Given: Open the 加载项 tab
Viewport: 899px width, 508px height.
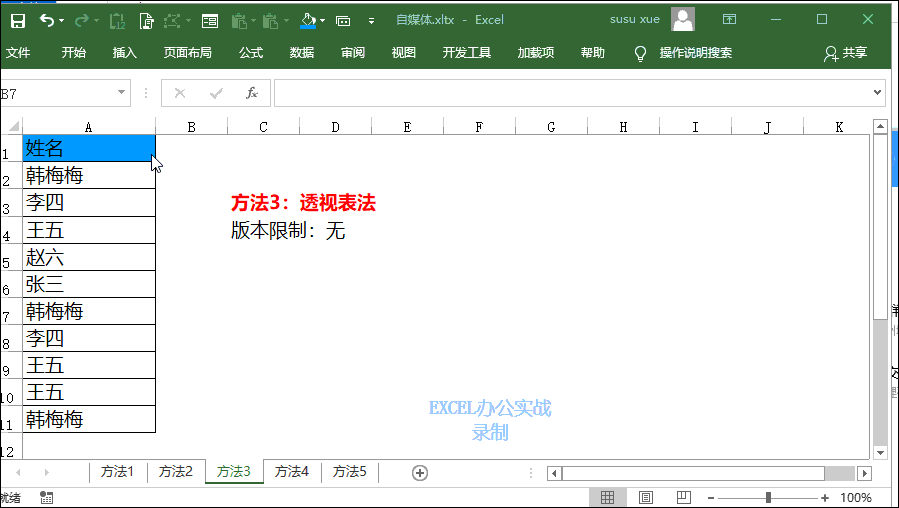Looking at the screenshot, I should click(536, 53).
